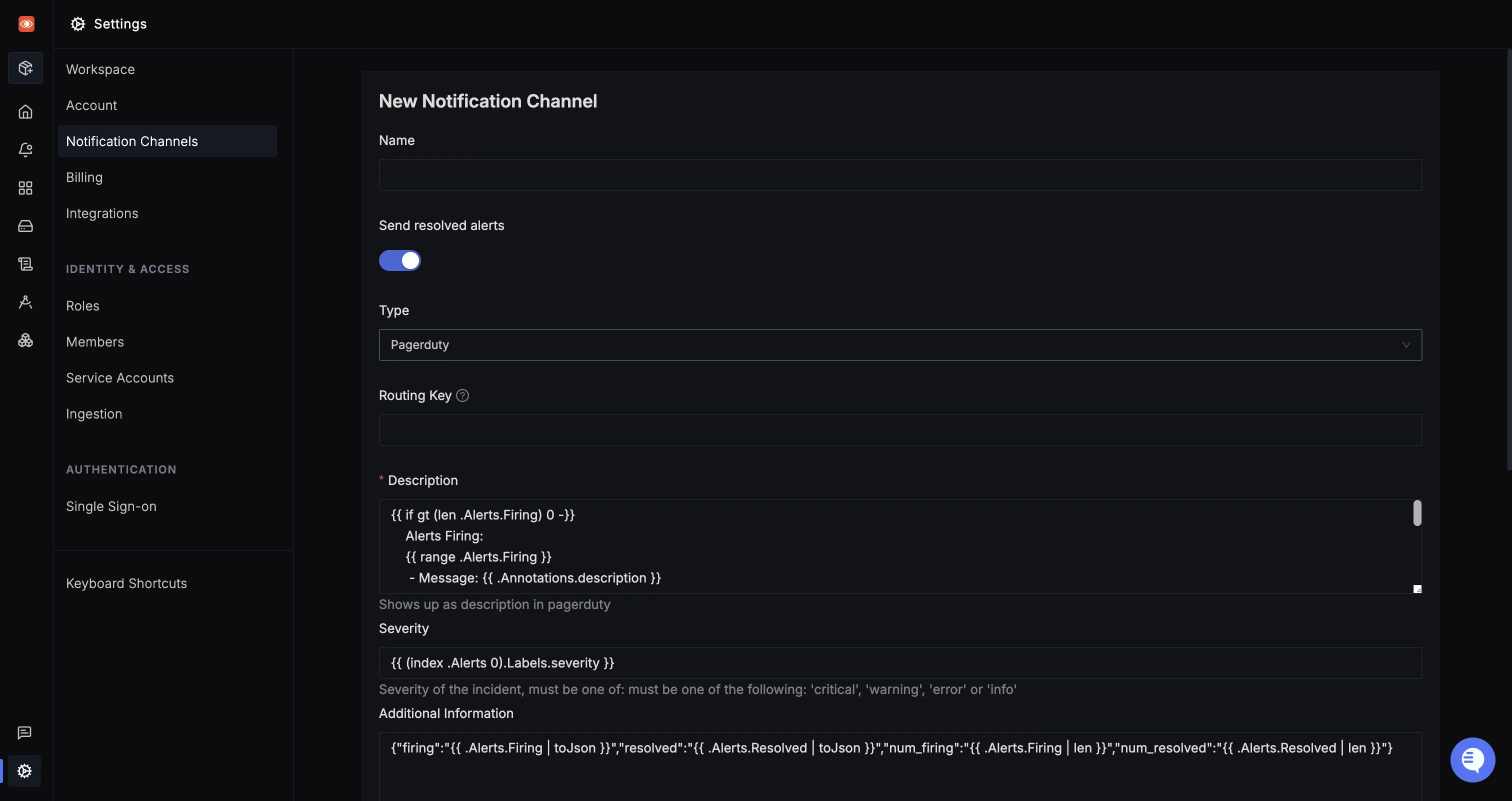
Task: Open the Logs scroll icon in sidebar
Action: [25, 264]
